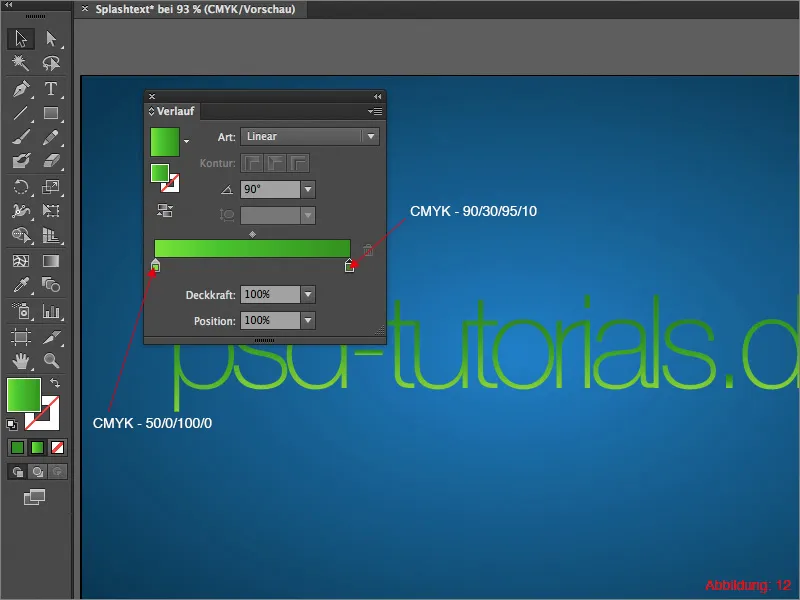The width and height of the screenshot is (800, 600).
Task: Select the Pen tool
Action: coord(21,89)
